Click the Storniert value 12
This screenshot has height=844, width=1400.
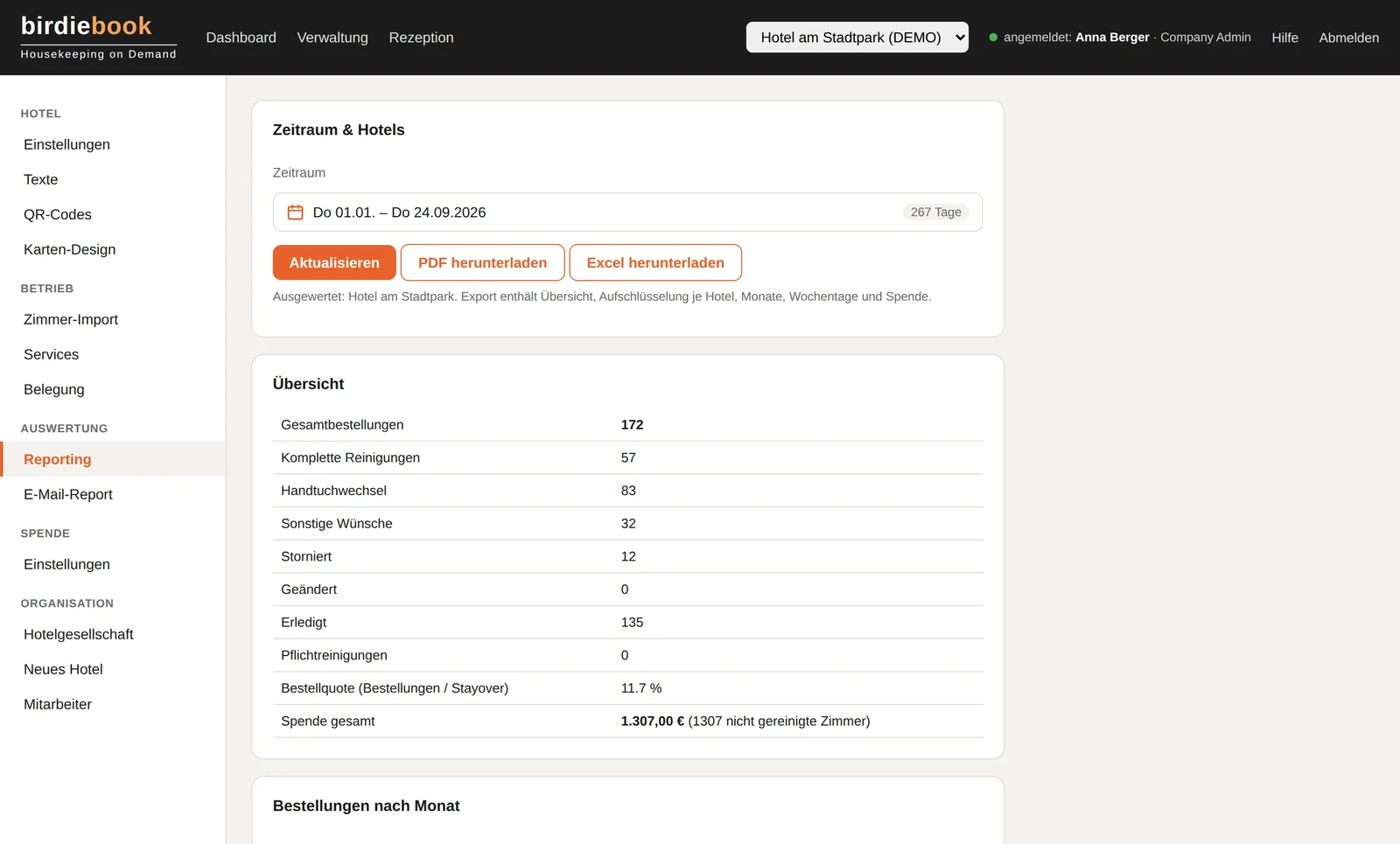tap(628, 556)
